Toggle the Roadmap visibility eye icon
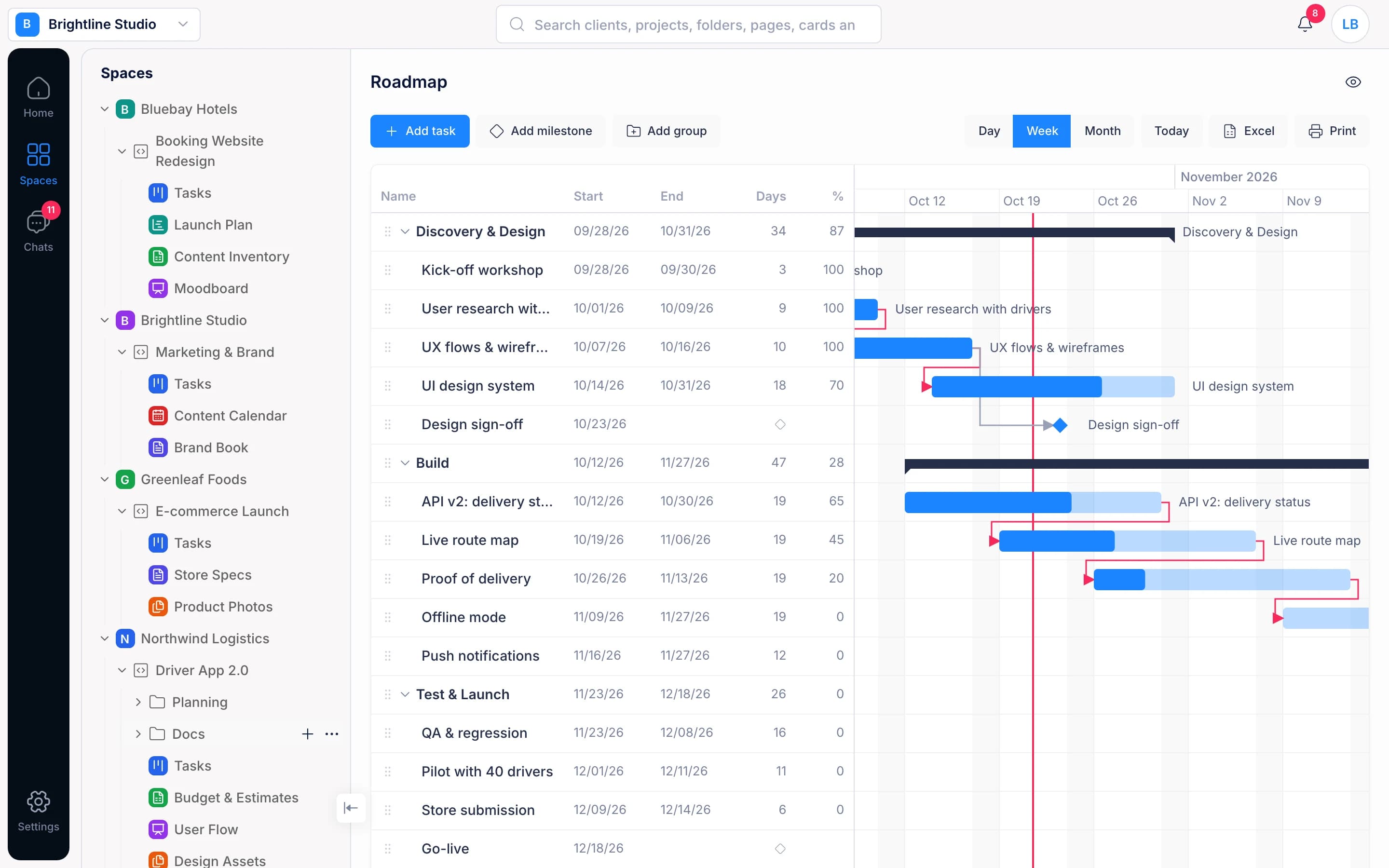The image size is (1389, 868). point(1353,82)
